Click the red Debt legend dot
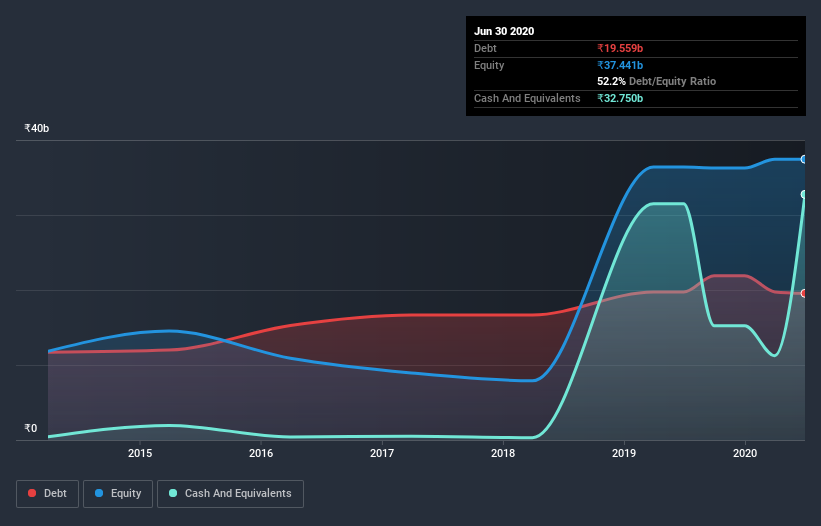 (x=32, y=493)
